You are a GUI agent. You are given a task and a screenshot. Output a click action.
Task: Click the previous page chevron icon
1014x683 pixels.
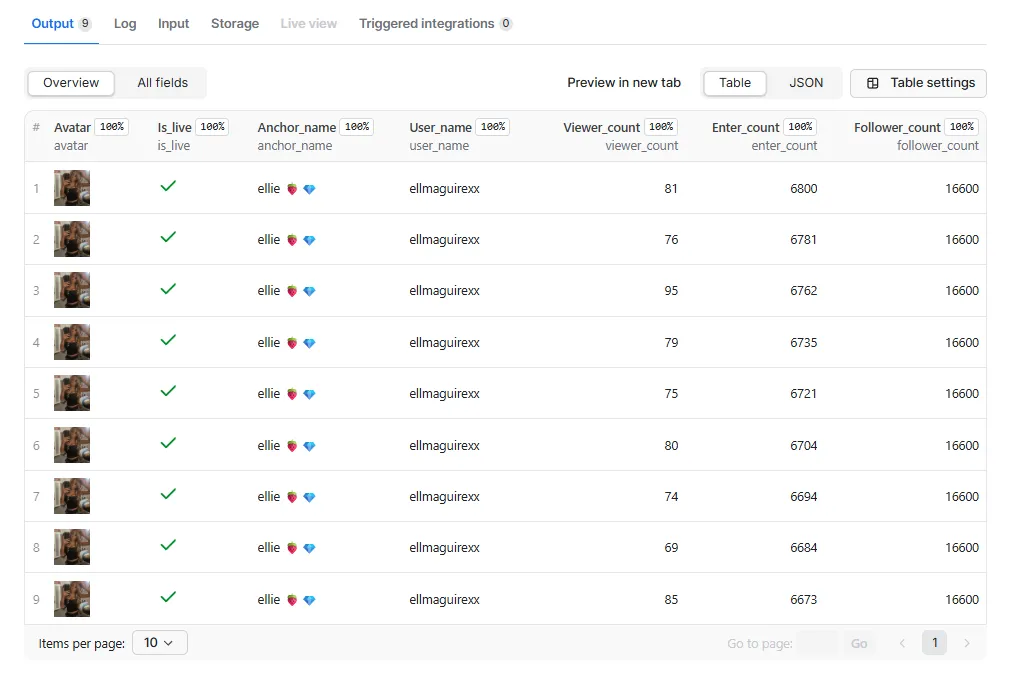coord(902,643)
